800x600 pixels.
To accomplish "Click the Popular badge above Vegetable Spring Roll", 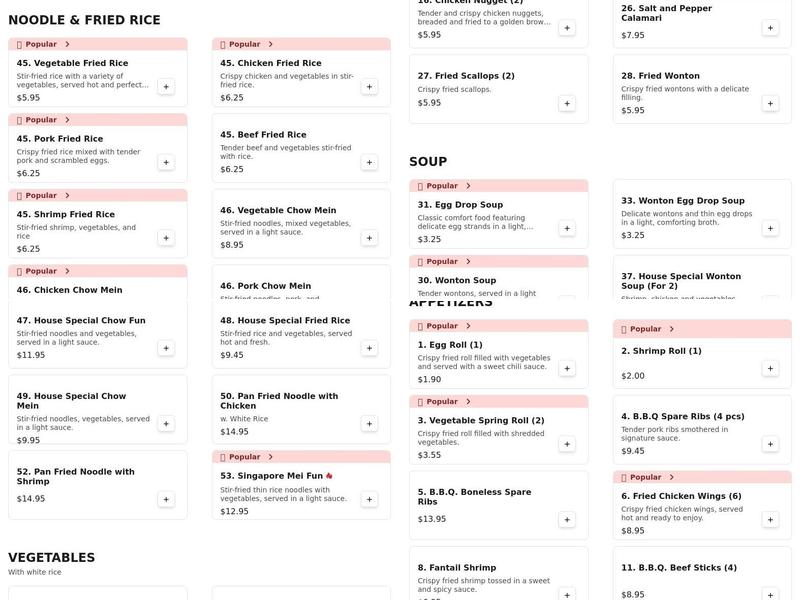I will 443,400.
